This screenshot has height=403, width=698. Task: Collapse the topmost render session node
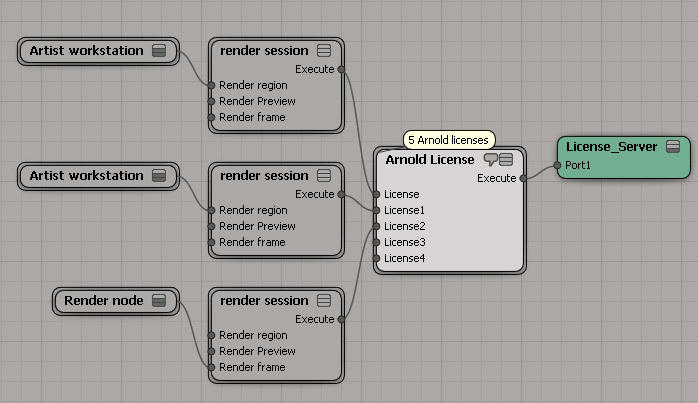tap(324, 51)
